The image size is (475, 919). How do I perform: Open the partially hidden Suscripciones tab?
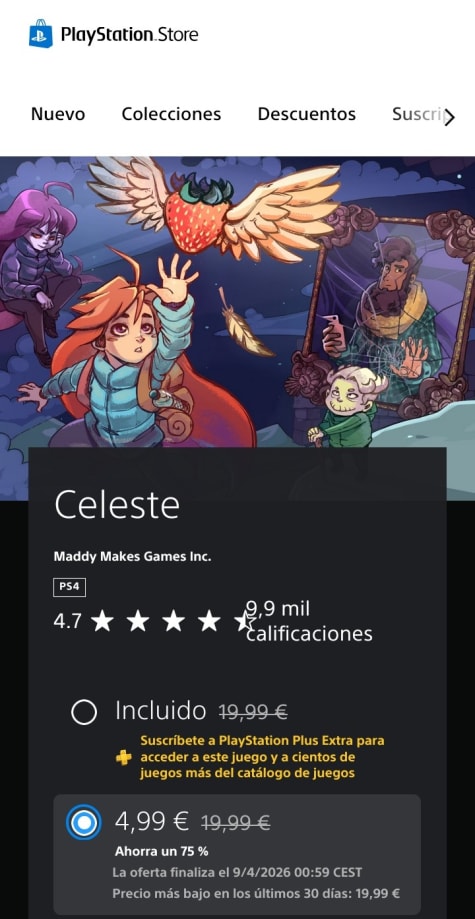[x=418, y=114]
